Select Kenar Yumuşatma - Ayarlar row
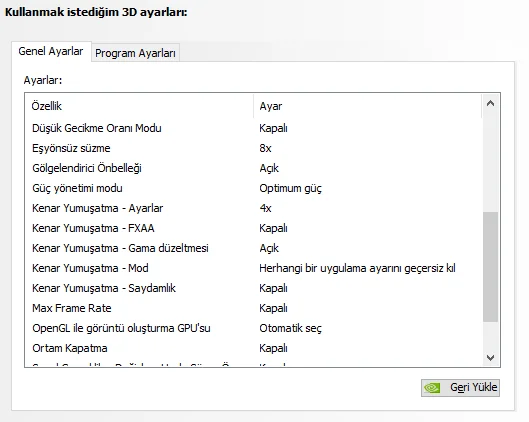529x422 pixels. click(254, 208)
